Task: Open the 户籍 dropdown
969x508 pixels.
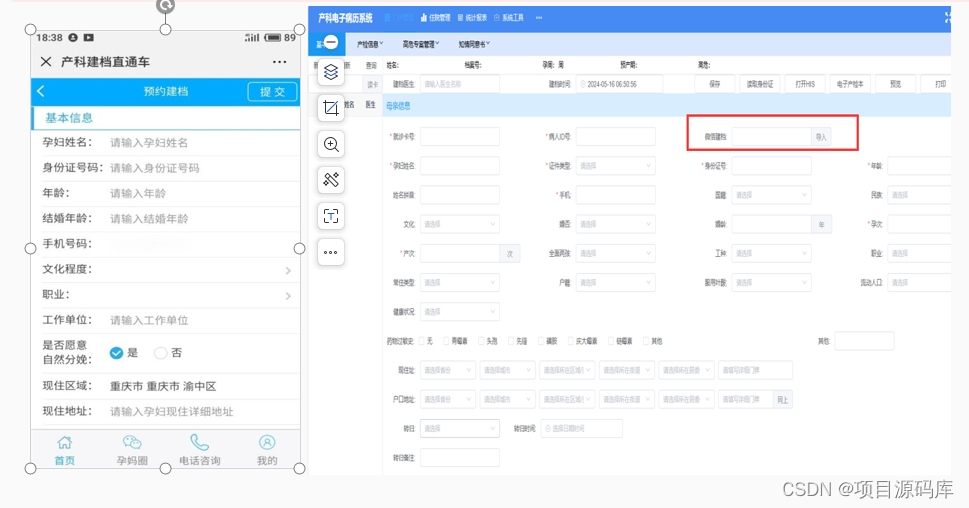Action: pyautogui.click(x=616, y=282)
